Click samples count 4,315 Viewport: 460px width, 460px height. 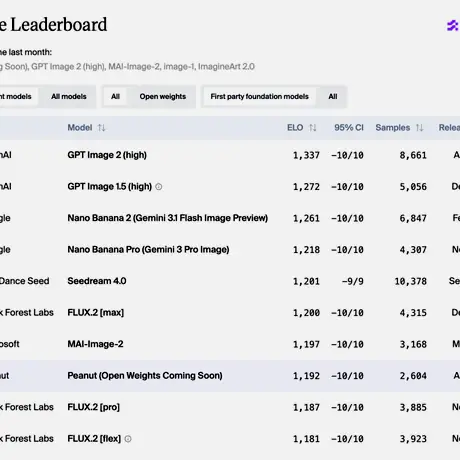click(413, 313)
